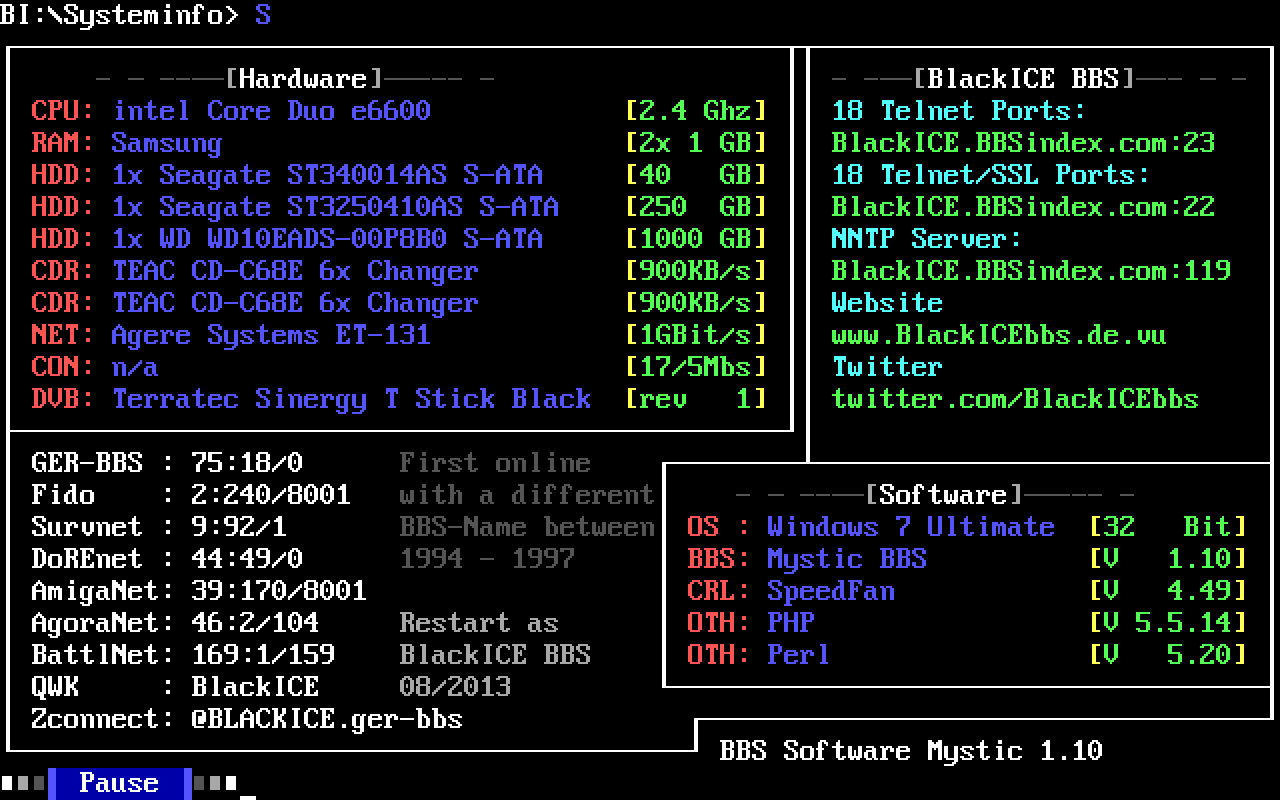The height and width of the screenshot is (800, 1280).
Task: Click the Zconnect @BLACKICE.ger-bbs address
Action: point(326,719)
